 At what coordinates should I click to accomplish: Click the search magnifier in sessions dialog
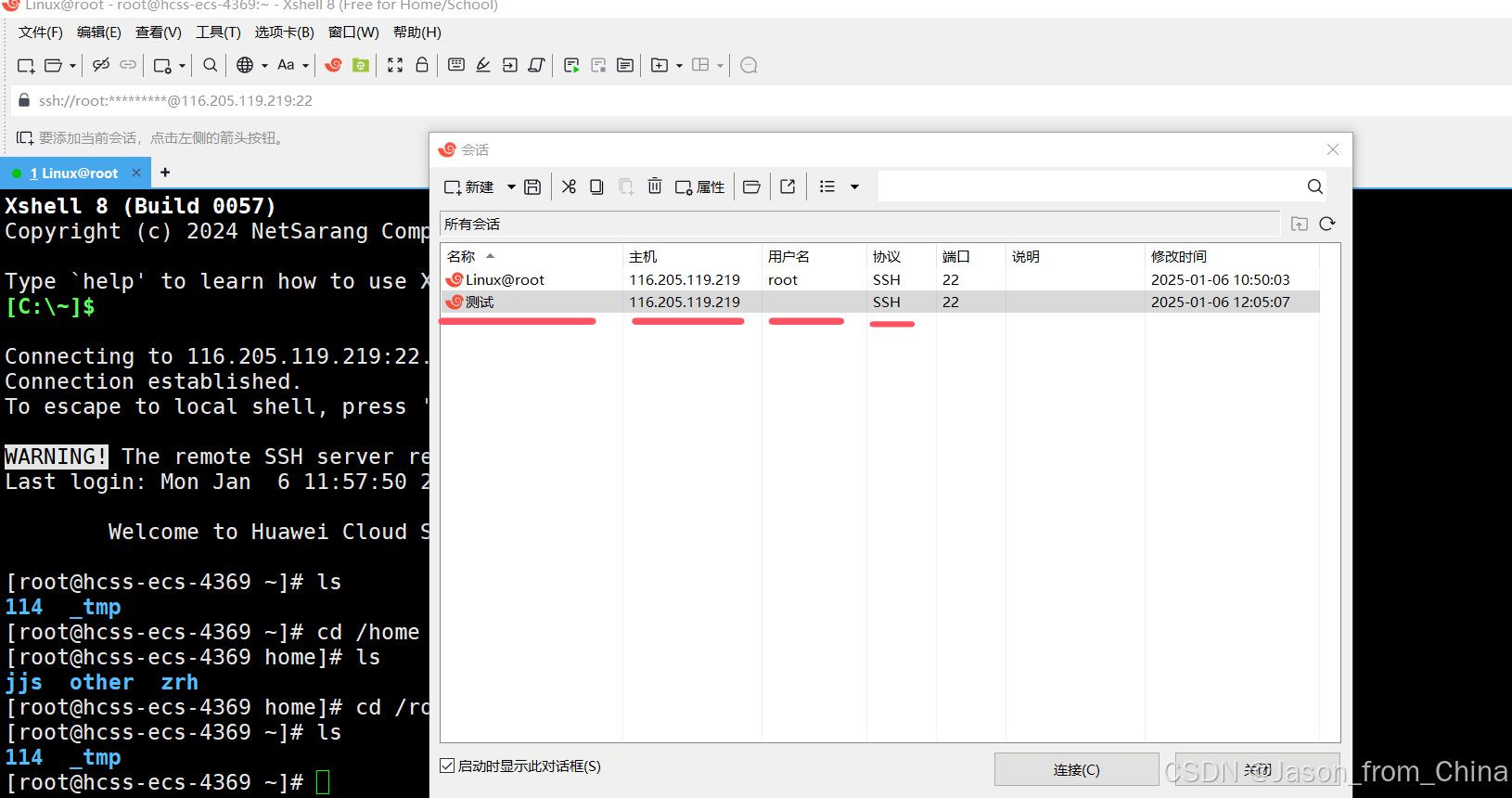coord(1315,187)
